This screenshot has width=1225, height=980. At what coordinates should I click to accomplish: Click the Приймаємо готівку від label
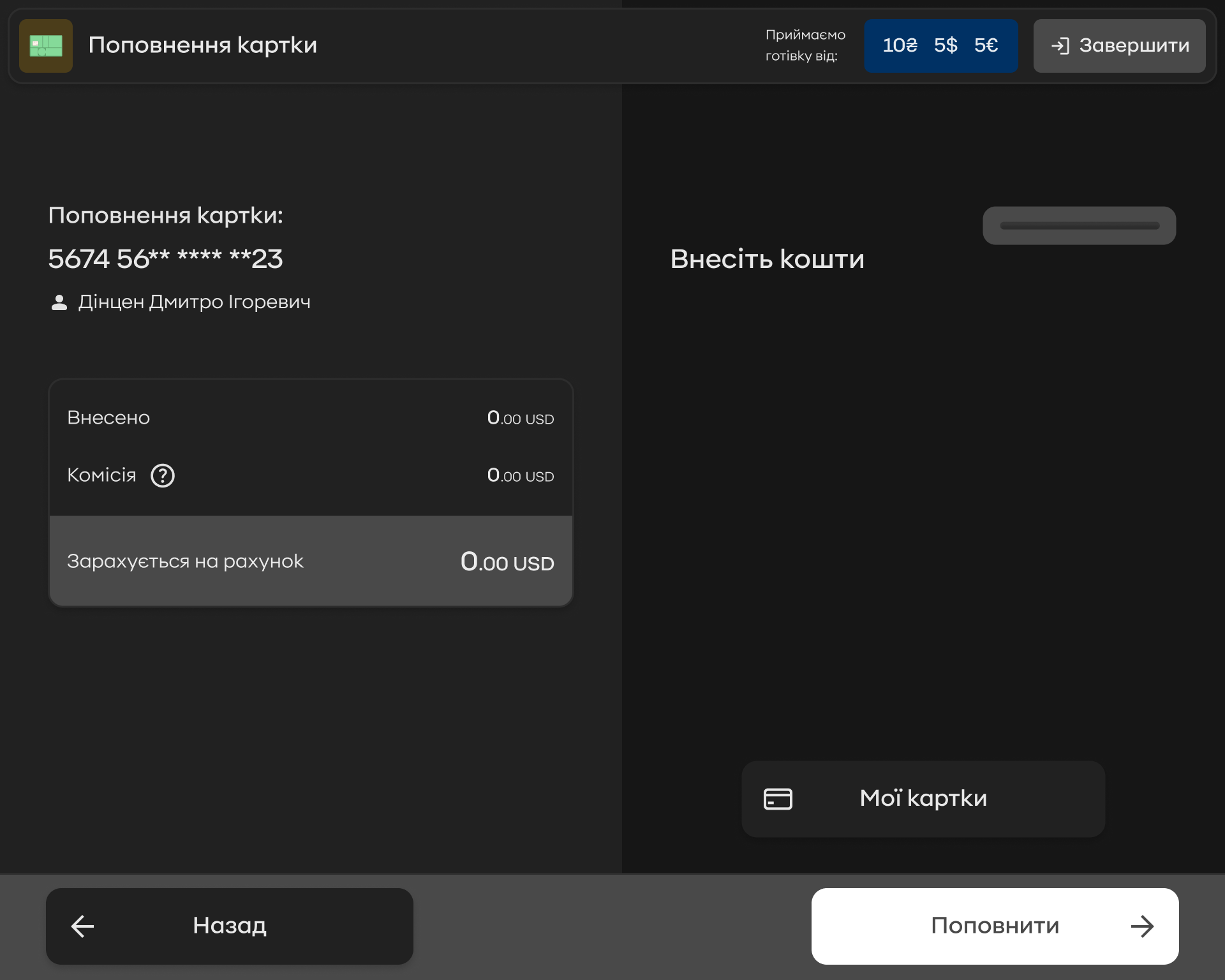click(x=805, y=45)
